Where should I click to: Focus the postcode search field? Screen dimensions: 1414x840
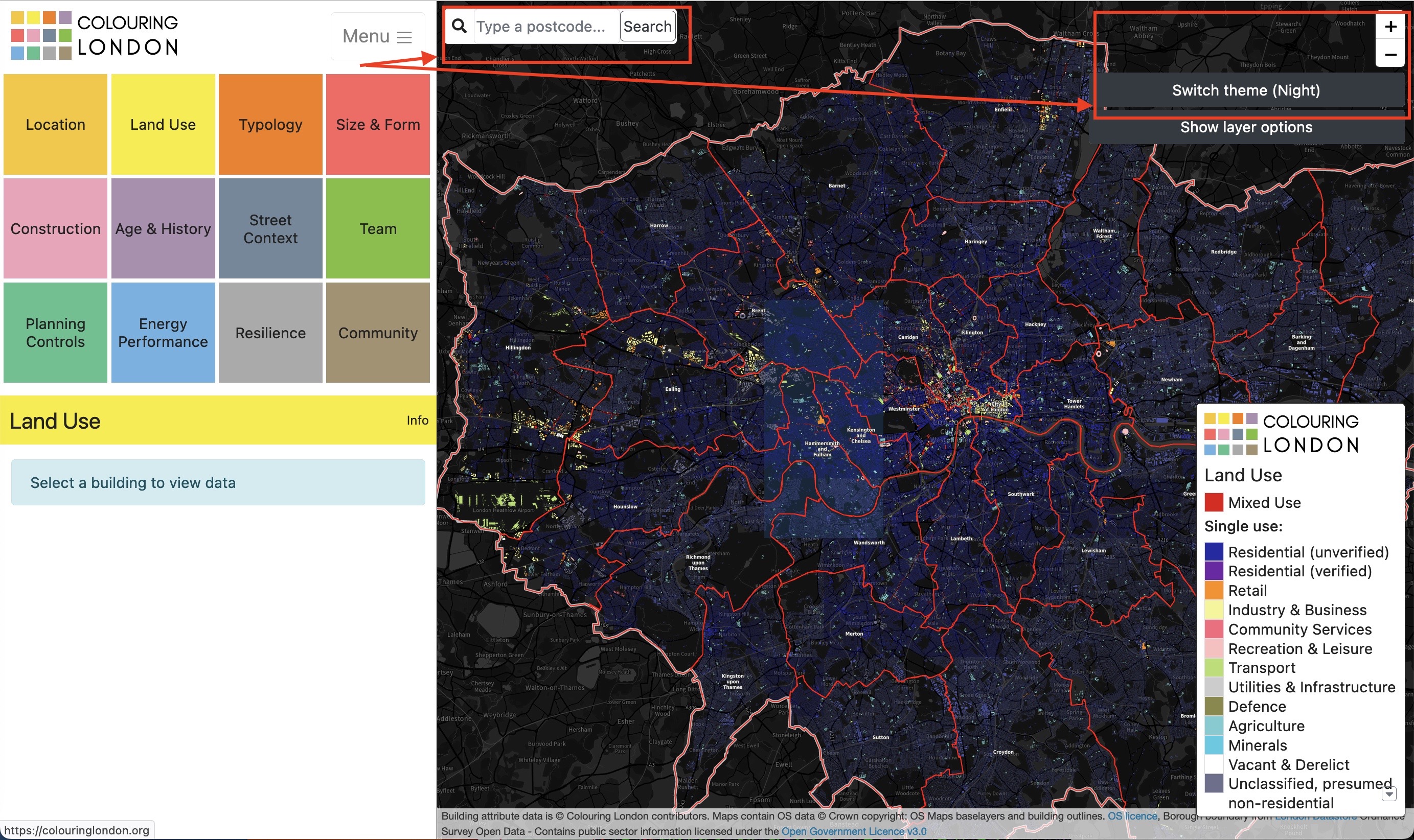point(546,27)
